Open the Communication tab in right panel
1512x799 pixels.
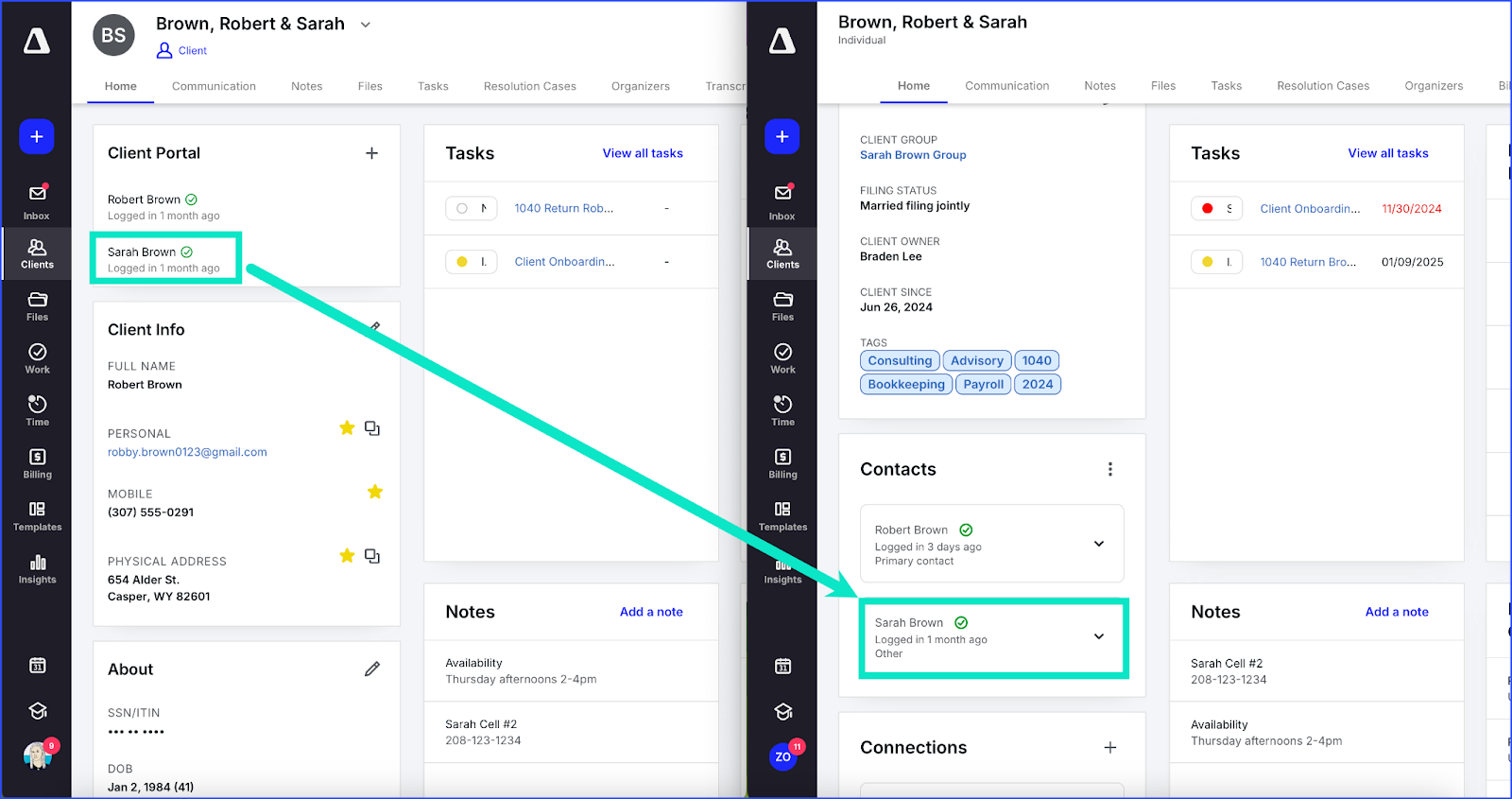pyautogui.click(x=1006, y=86)
